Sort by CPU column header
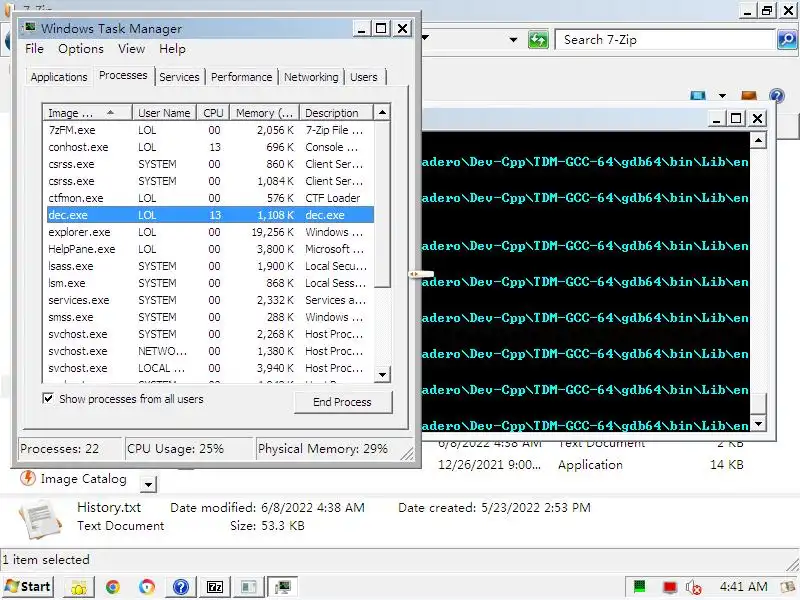This screenshot has height=600, width=800. 213,113
